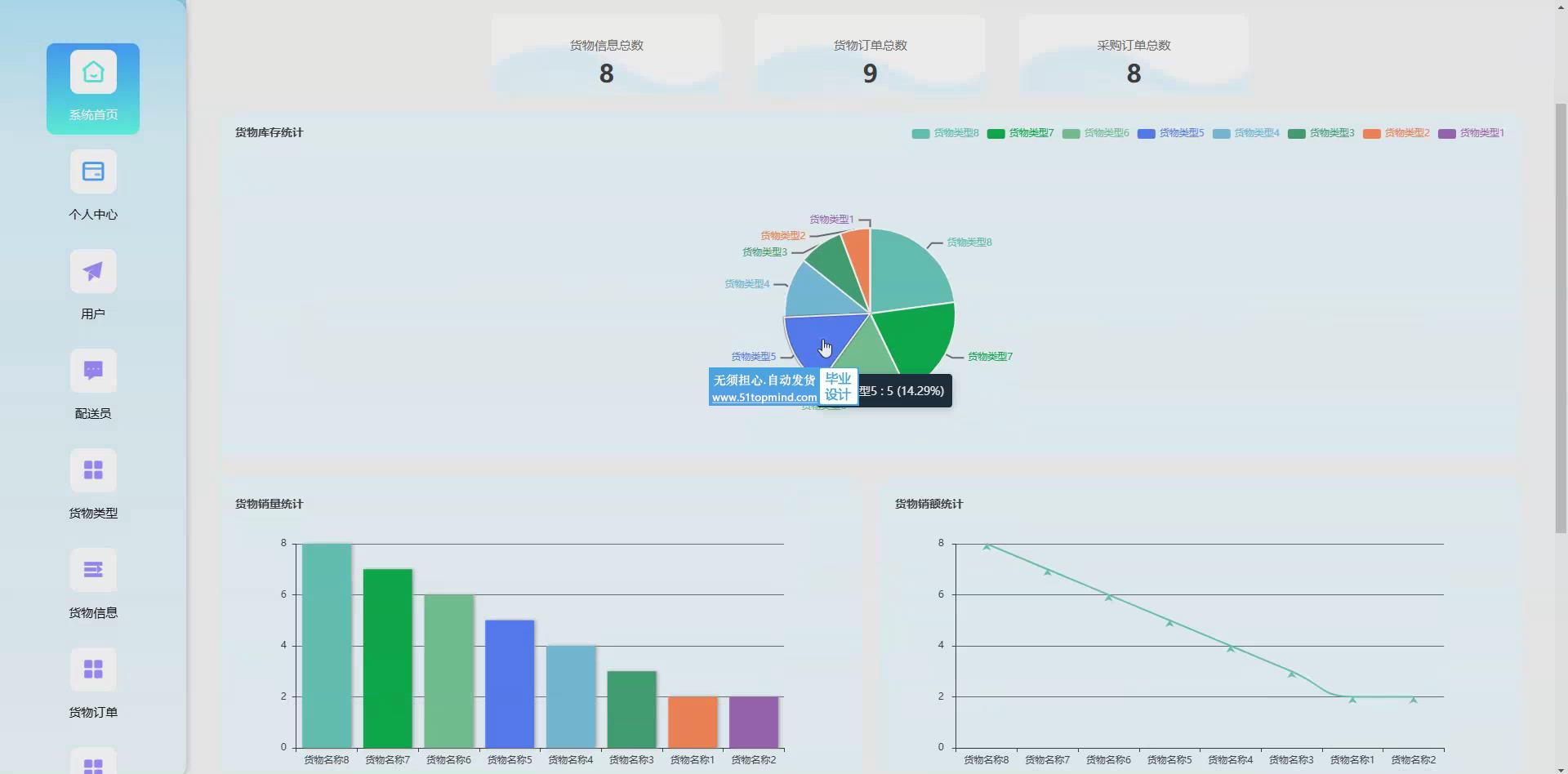Click the page vertical scrollbar thumb
The height and width of the screenshot is (774, 1568).
pyautogui.click(x=1560, y=318)
